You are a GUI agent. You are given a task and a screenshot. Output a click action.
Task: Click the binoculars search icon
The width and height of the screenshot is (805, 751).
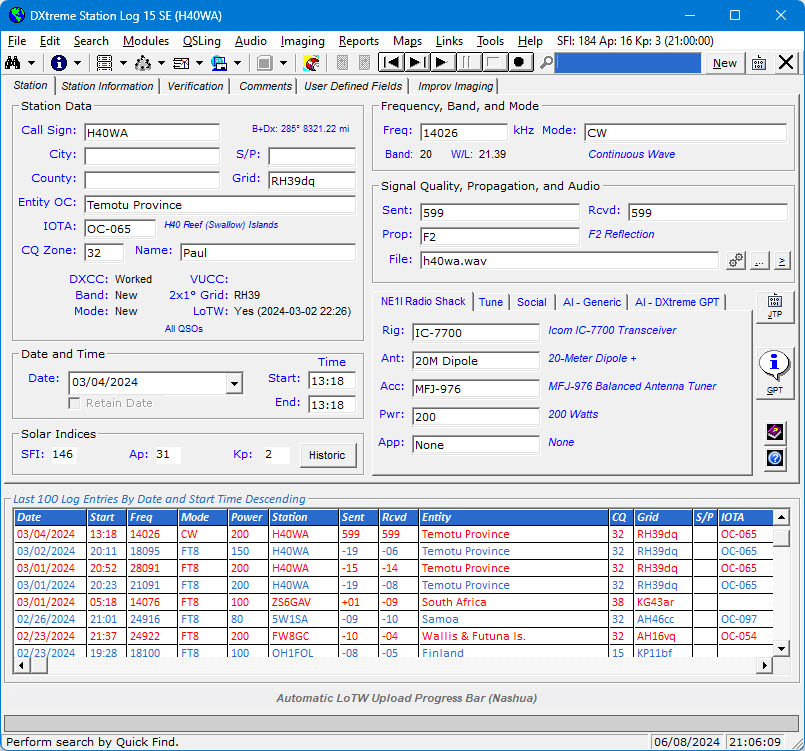(12, 63)
